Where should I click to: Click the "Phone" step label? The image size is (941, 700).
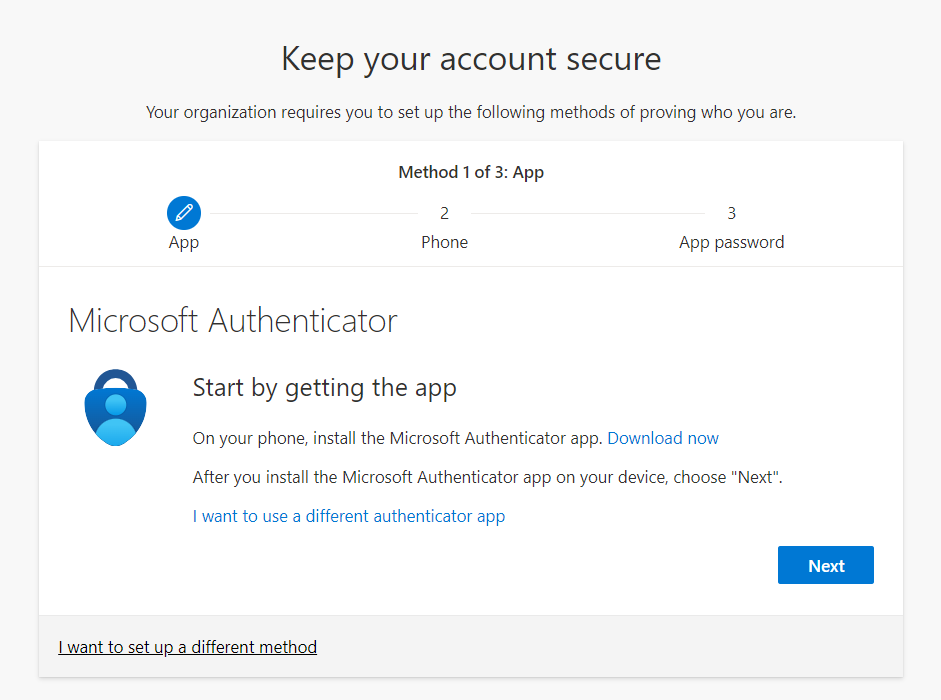[444, 242]
